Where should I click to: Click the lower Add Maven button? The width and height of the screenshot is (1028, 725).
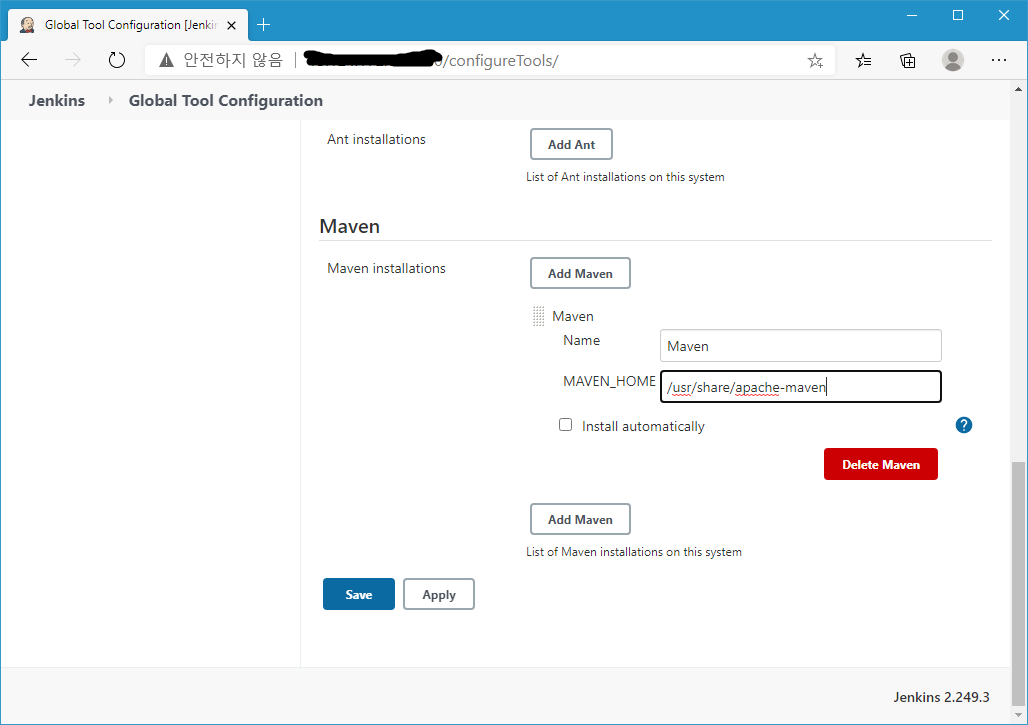(x=580, y=519)
